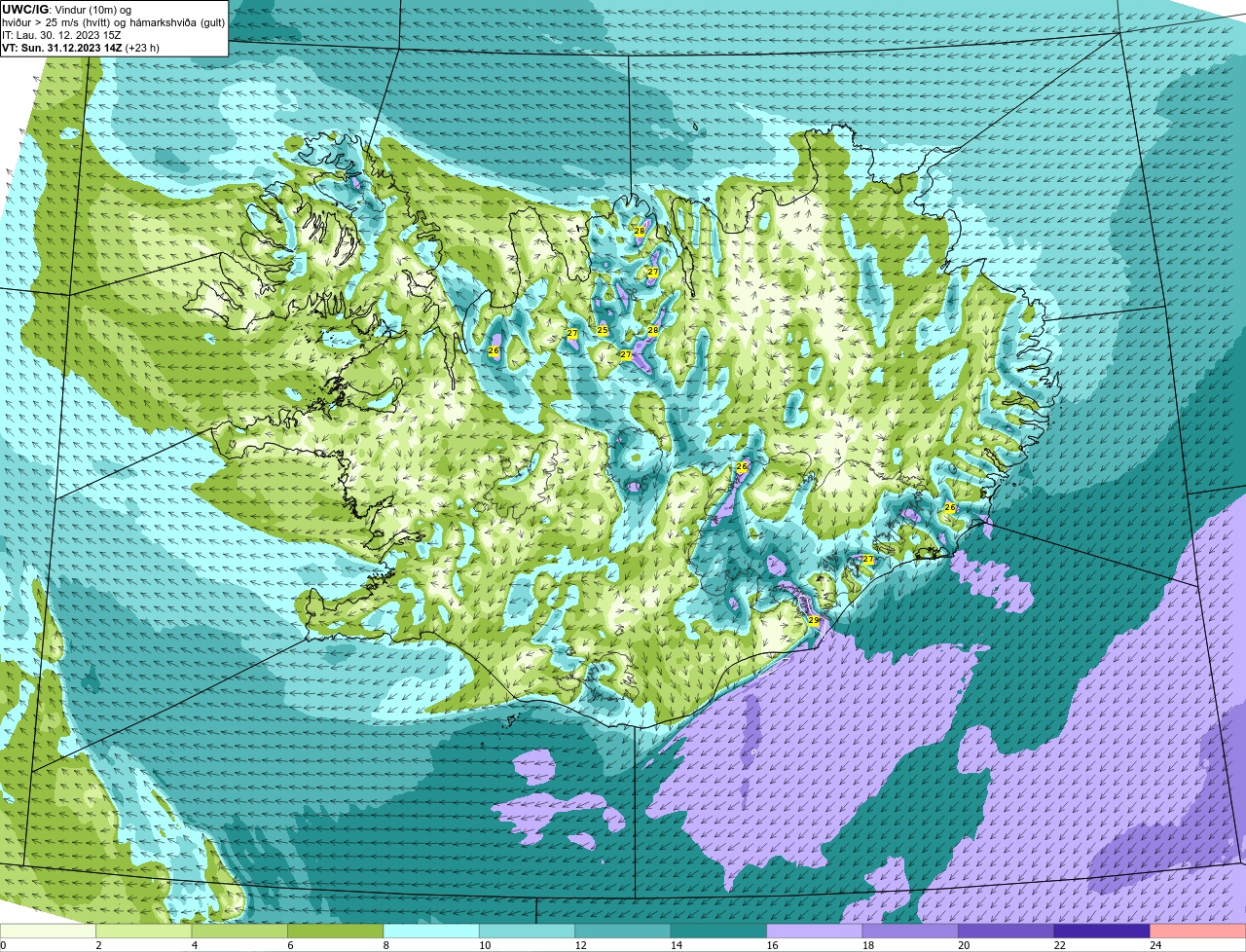Click the legend tick label "2"
1246x952 pixels.
[x=98, y=945]
